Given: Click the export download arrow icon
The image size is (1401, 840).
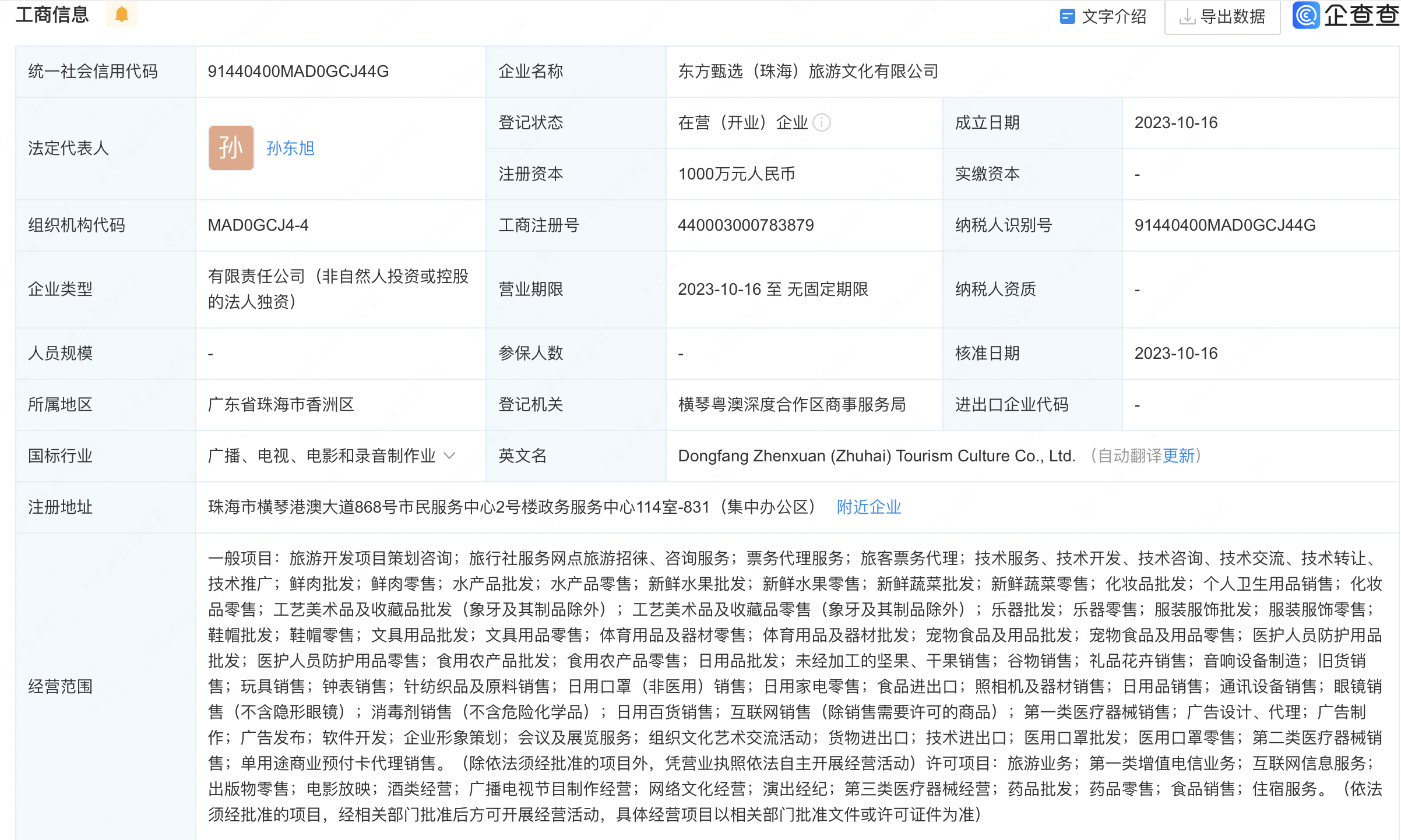Looking at the screenshot, I should click(x=1187, y=17).
